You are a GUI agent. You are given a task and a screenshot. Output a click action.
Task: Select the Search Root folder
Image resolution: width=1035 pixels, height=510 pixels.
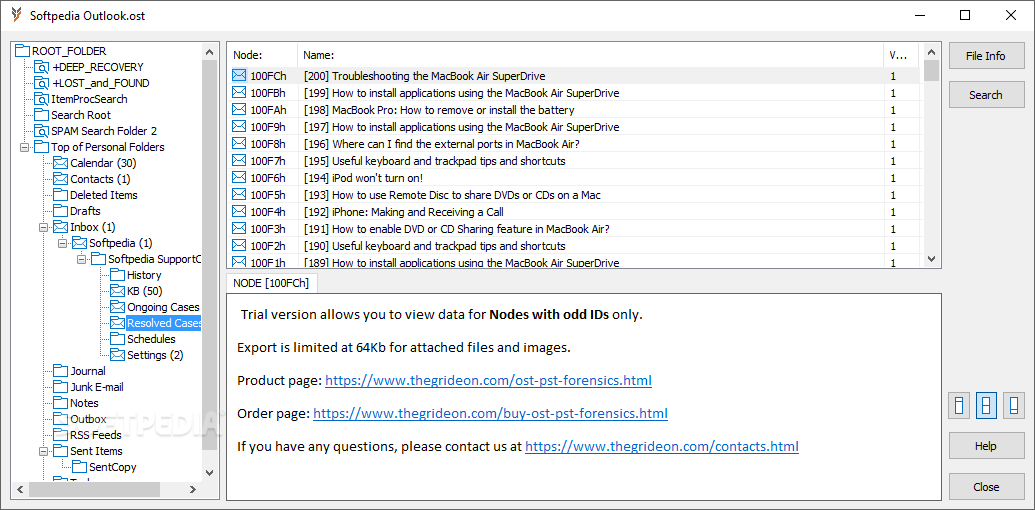click(x=81, y=115)
